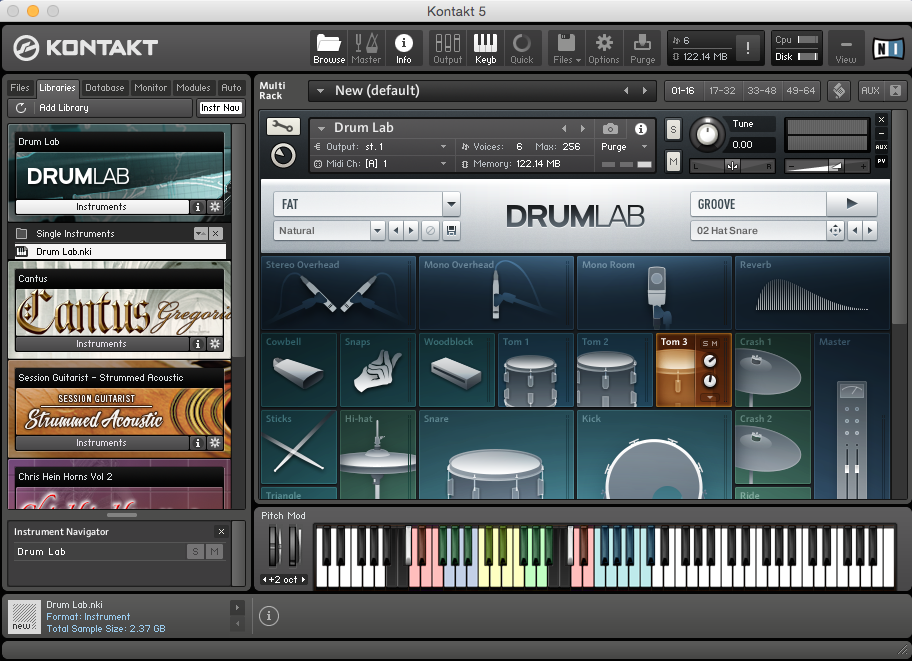Adjust the instrument pan slider

point(732,166)
